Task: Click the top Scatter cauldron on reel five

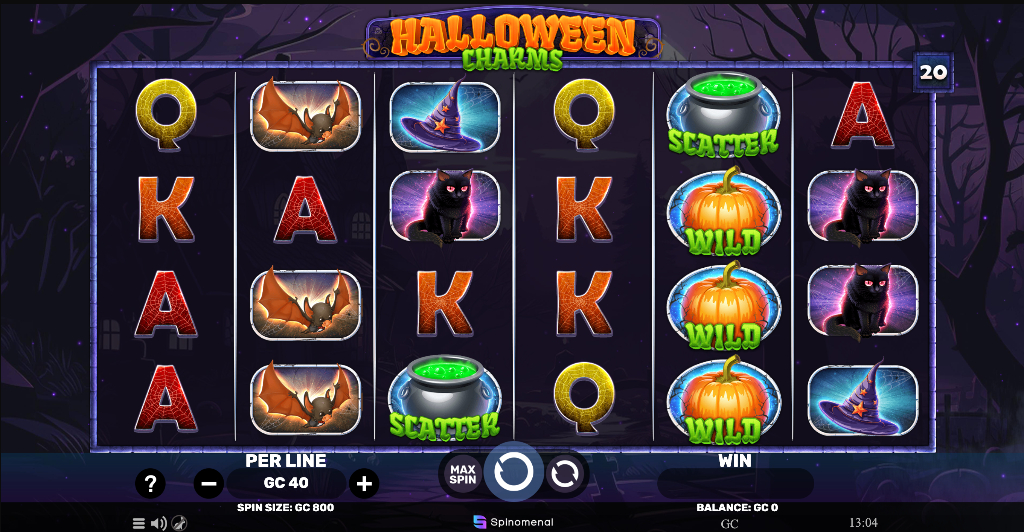Action: [x=723, y=116]
